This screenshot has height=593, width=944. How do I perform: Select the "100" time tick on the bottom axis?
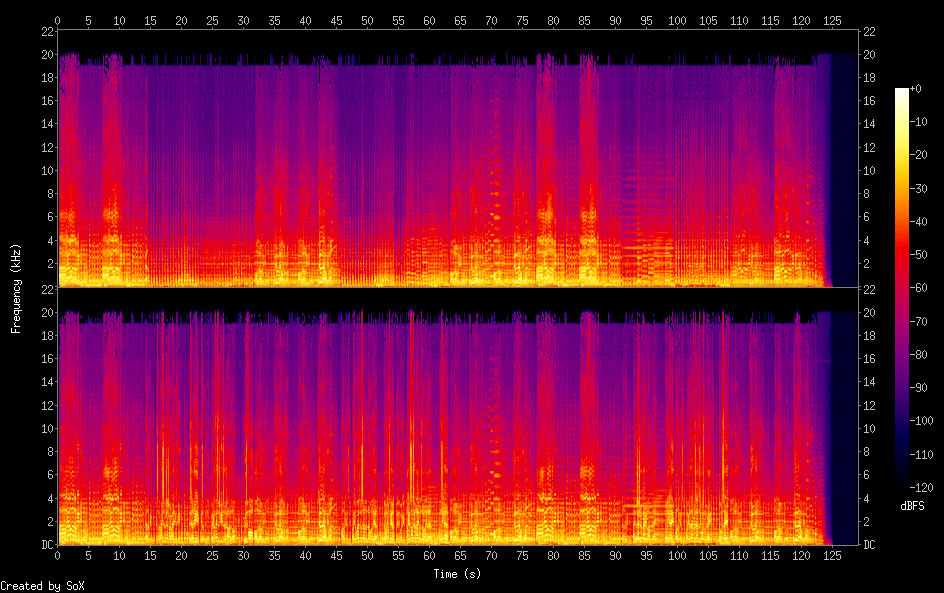coord(677,557)
